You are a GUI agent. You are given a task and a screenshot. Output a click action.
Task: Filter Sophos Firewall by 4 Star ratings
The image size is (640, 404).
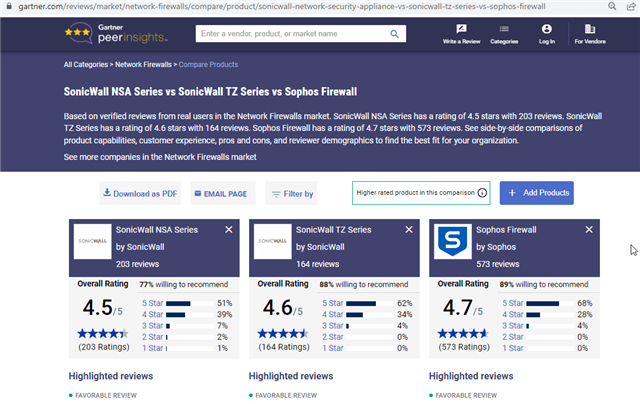[x=513, y=315]
